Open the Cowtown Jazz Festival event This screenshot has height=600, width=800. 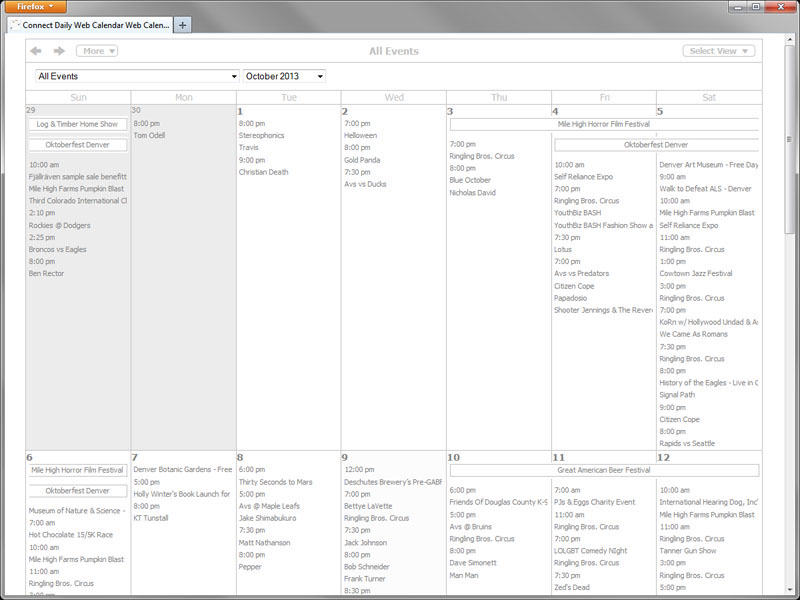[x=696, y=273]
